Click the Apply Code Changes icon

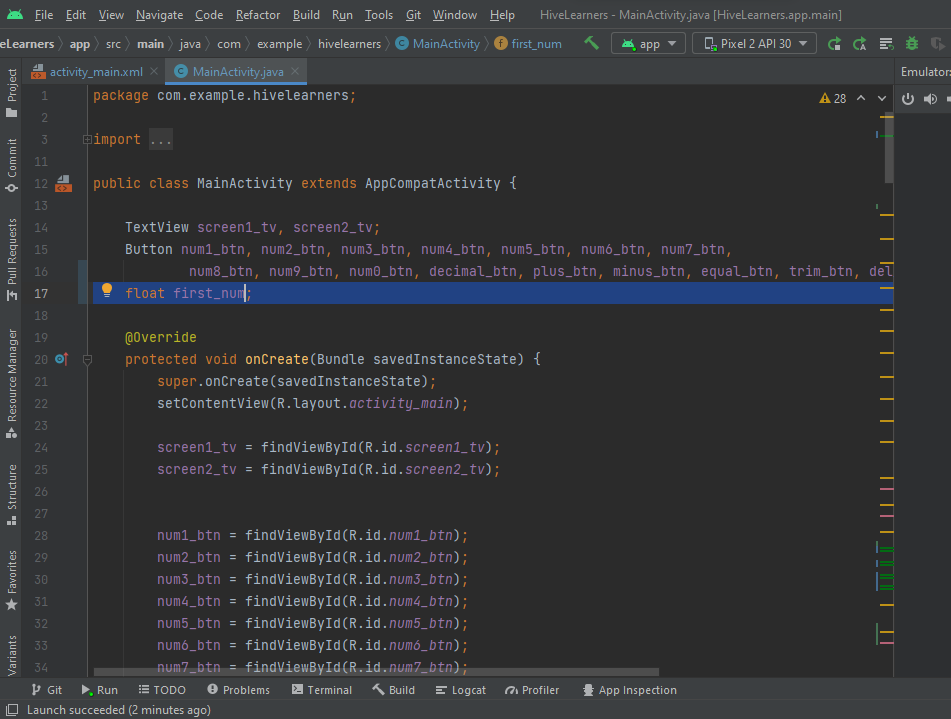886,44
